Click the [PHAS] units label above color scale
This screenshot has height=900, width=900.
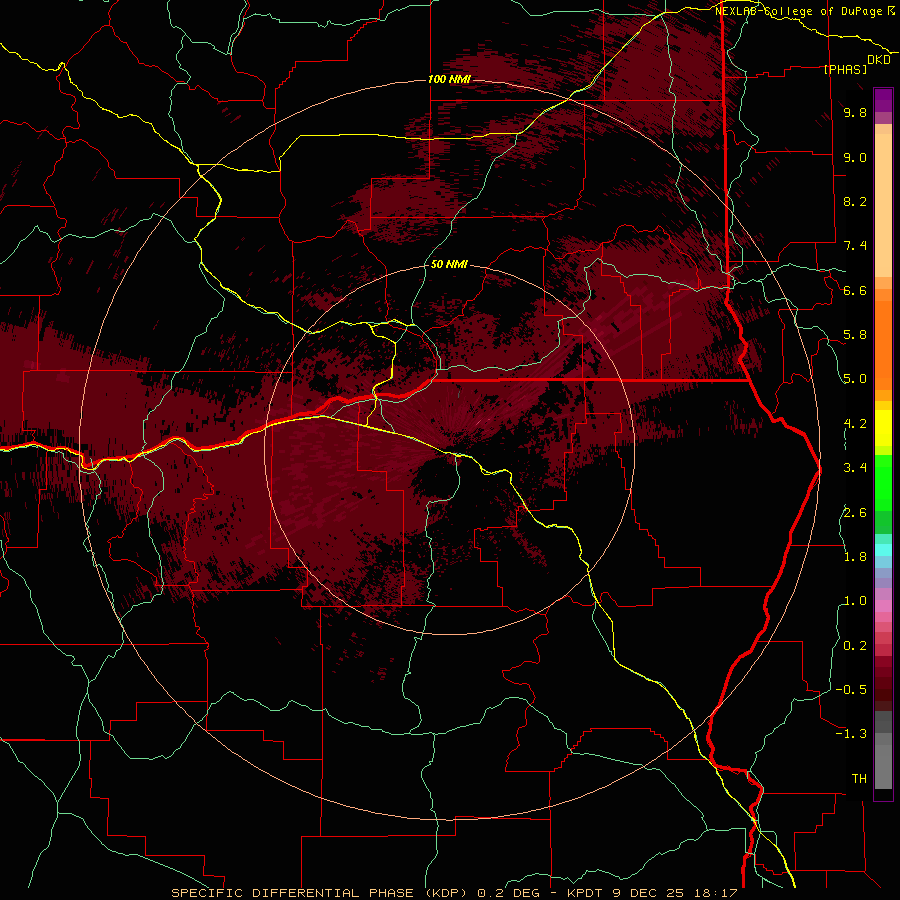point(845,69)
